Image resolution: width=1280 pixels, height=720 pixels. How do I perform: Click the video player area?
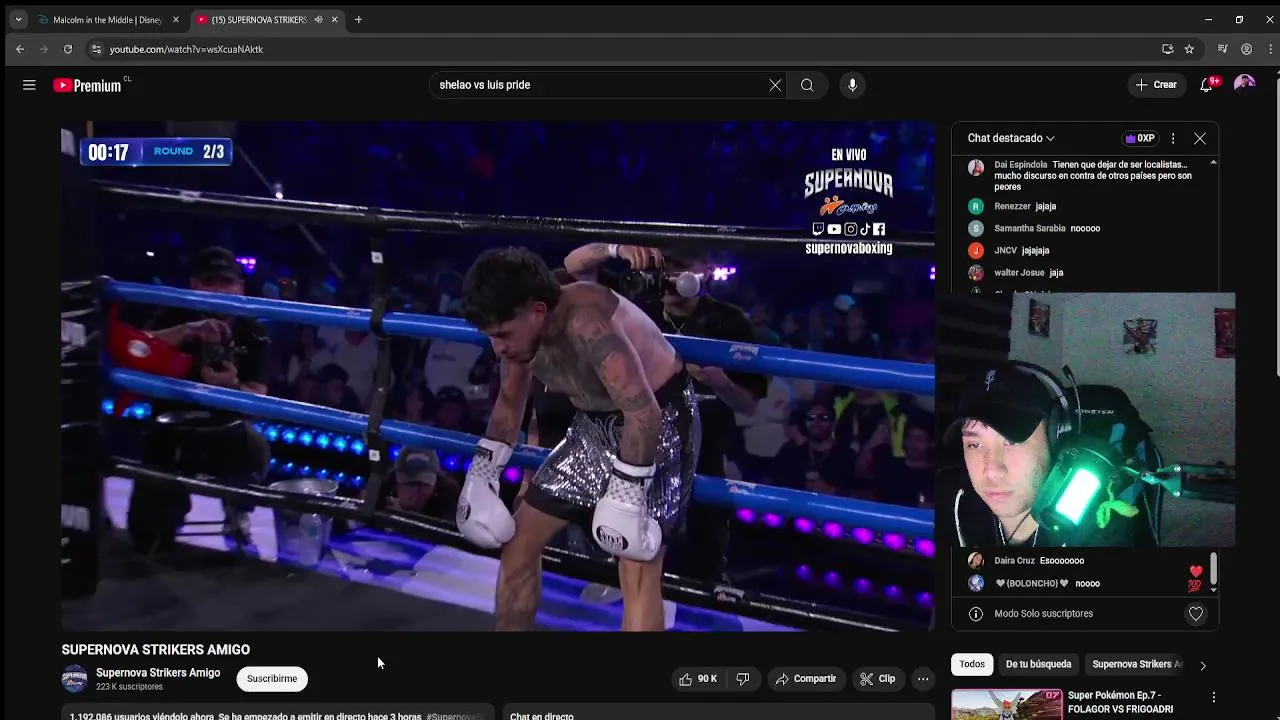[498, 376]
